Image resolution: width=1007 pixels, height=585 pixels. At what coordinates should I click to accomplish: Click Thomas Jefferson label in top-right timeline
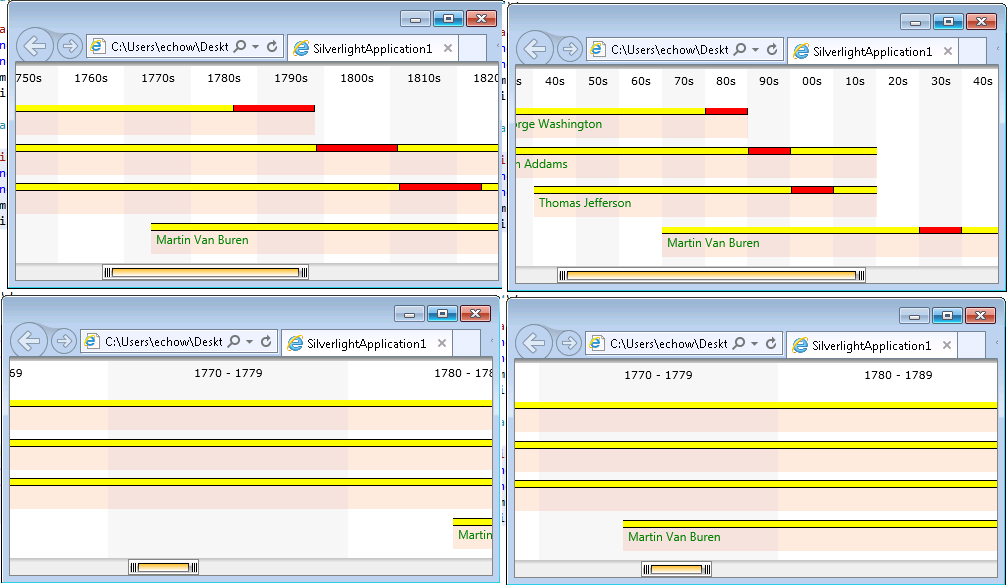585,203
